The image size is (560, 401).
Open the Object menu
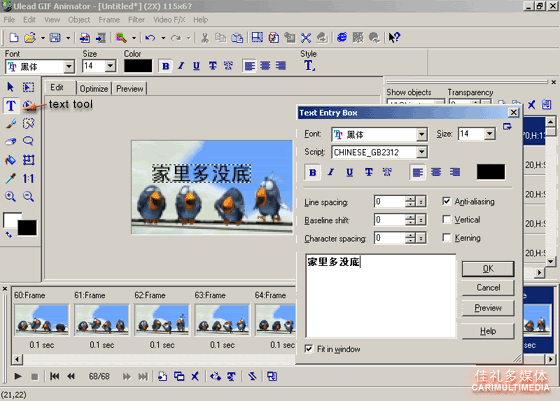(x=79, y=20)
